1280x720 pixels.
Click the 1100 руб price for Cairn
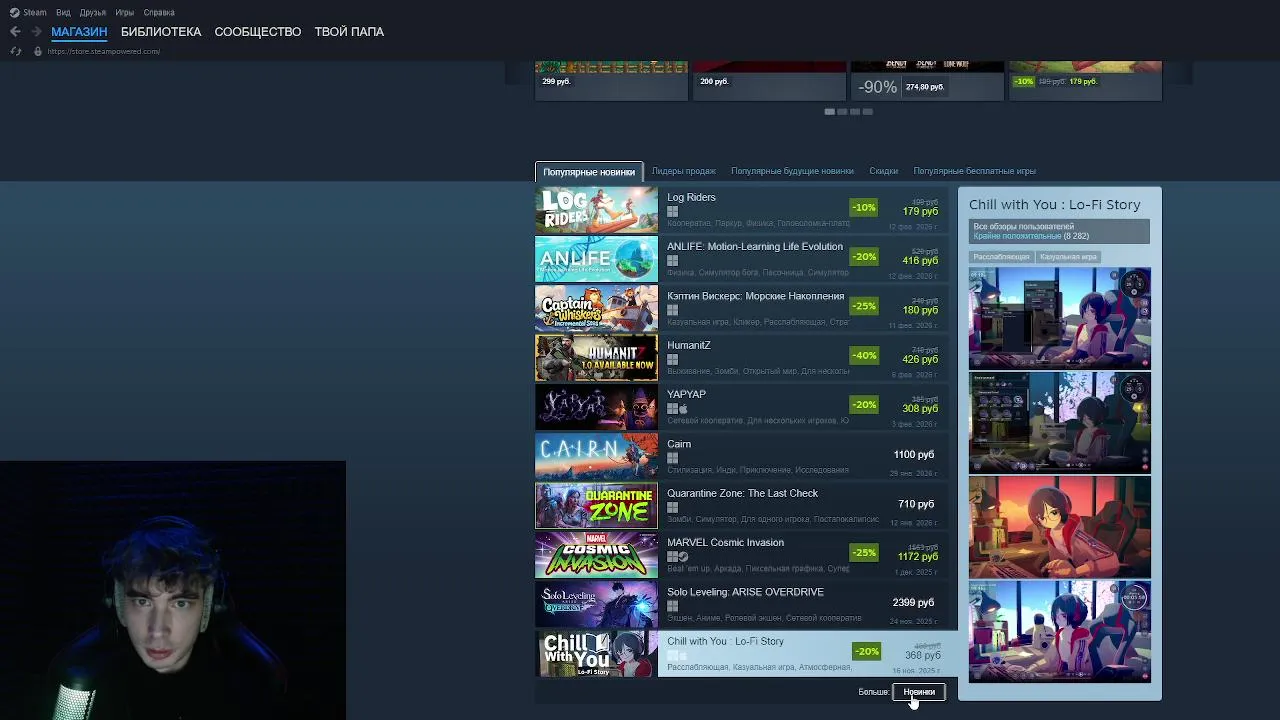913,455
